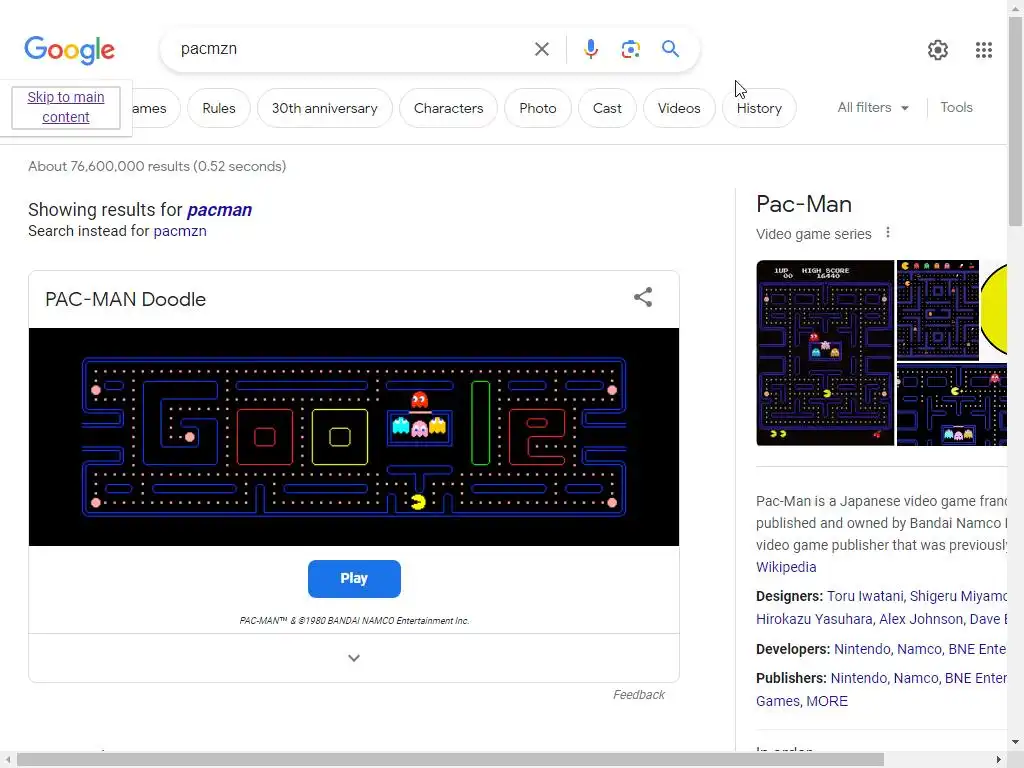Click the Bandai Namco copyright notice
This screenshot has width=1024, height=768.
click(354, 620)
